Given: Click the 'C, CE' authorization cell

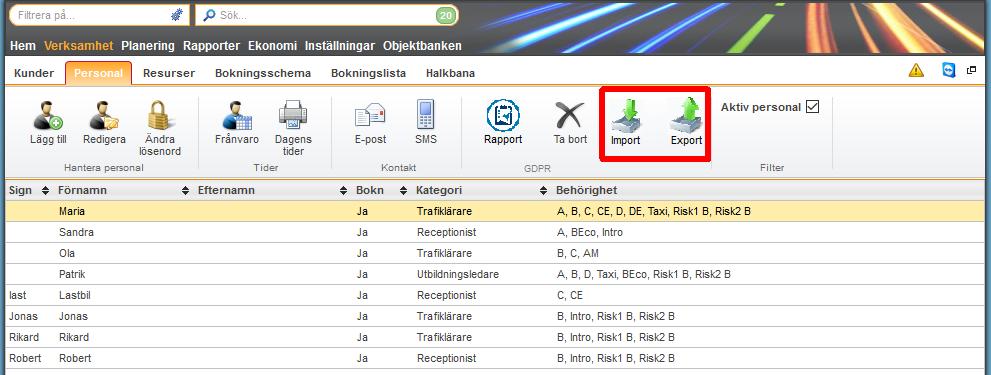Looking at the screenshot, I should pos(569,295).
